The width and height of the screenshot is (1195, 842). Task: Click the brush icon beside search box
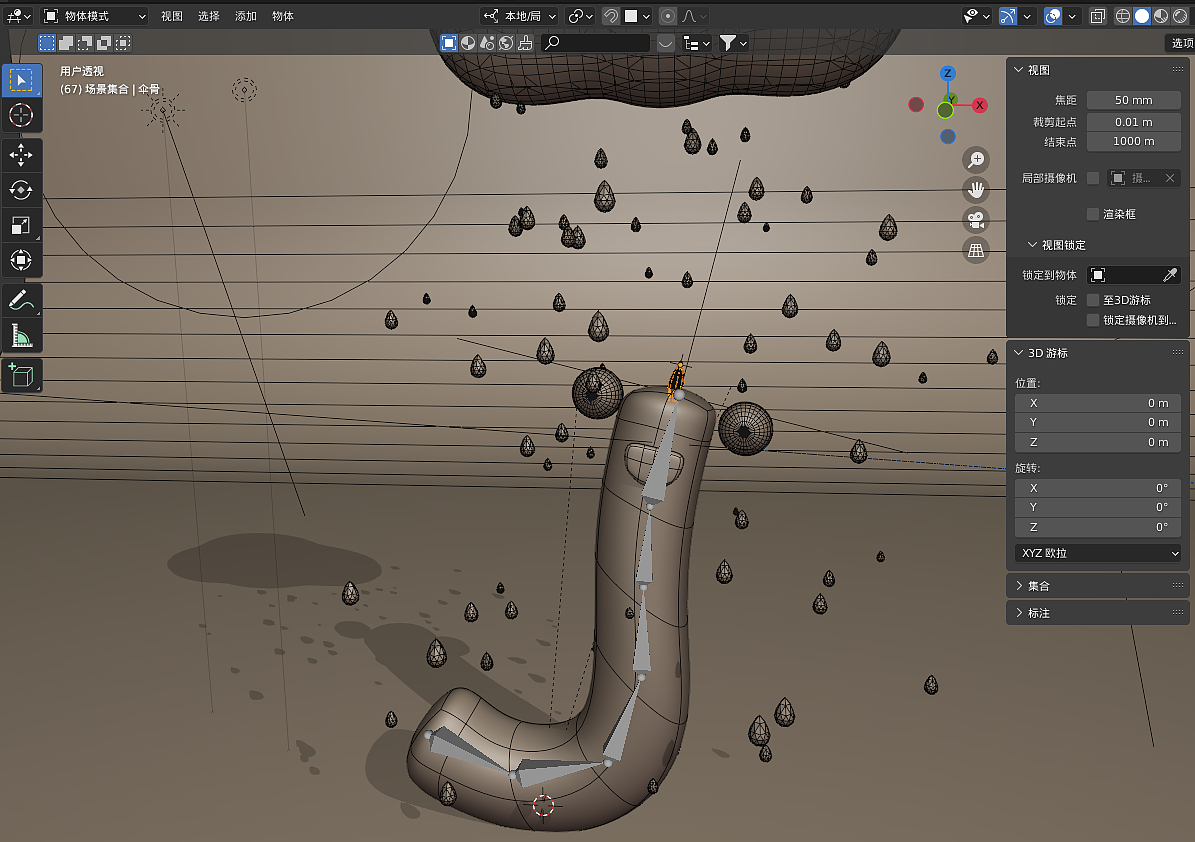pyautogui.click(x=525, y=43)
